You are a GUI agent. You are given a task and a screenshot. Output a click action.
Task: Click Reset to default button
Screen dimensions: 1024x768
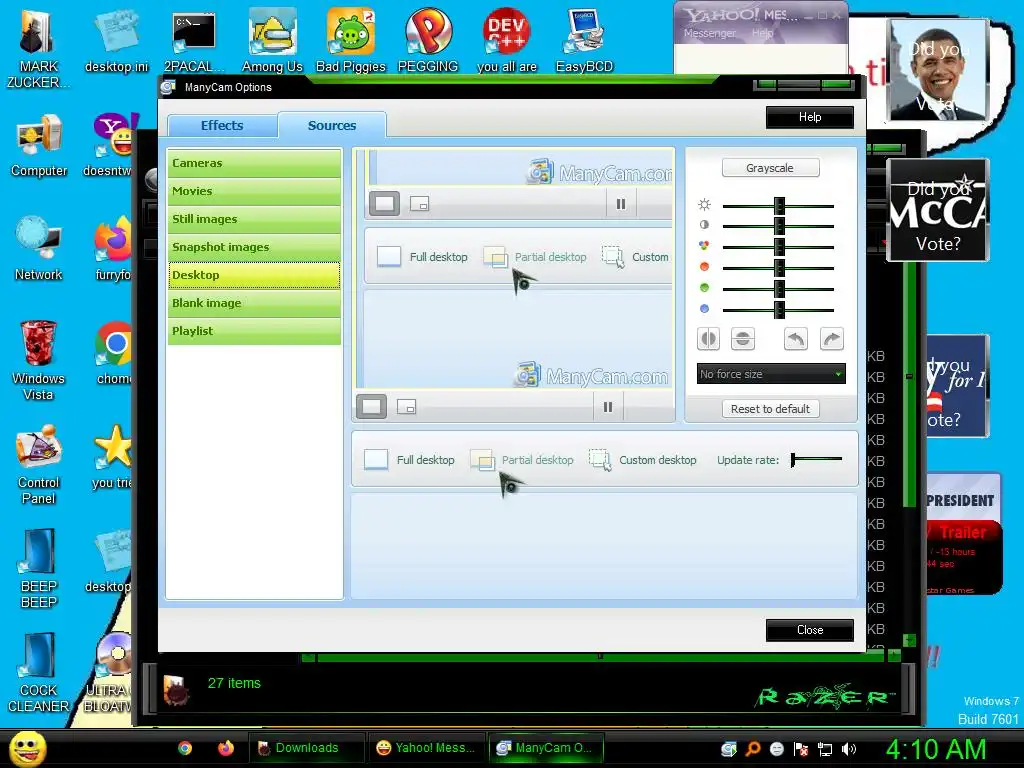770,409
